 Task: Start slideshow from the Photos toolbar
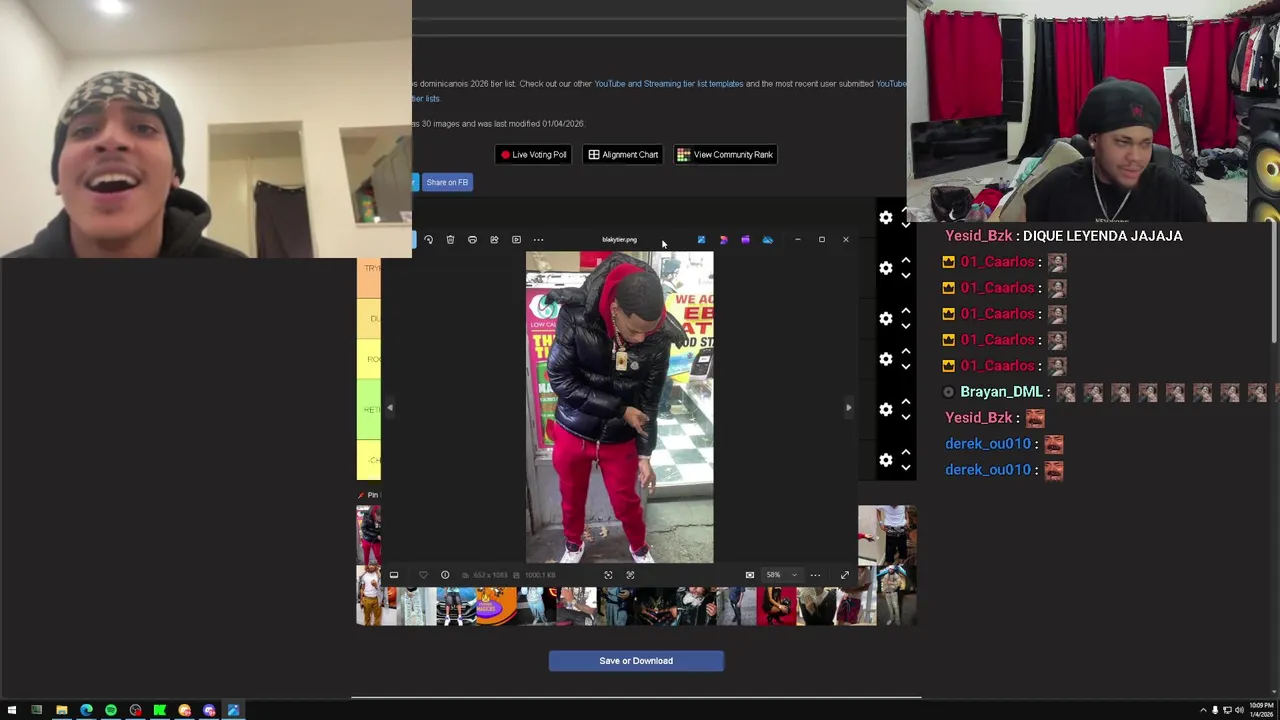pos(516,240)
